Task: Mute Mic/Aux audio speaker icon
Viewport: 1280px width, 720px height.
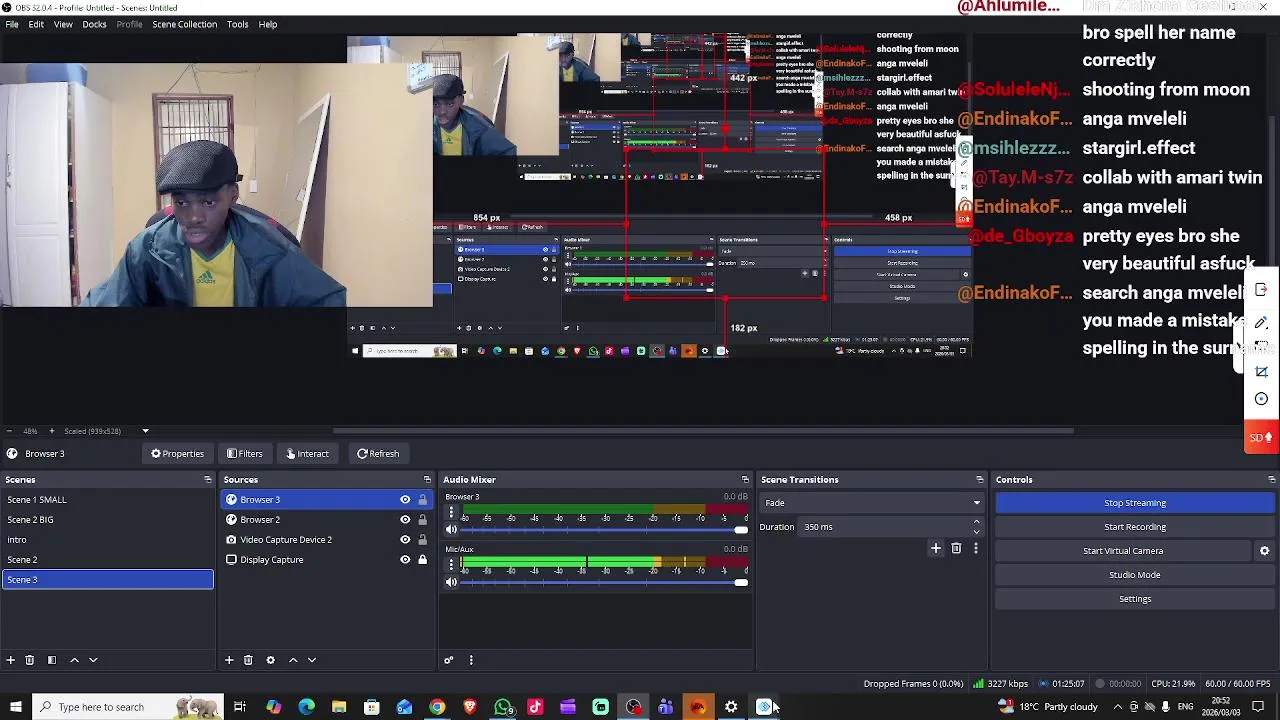Action: [x=451, y=582]
